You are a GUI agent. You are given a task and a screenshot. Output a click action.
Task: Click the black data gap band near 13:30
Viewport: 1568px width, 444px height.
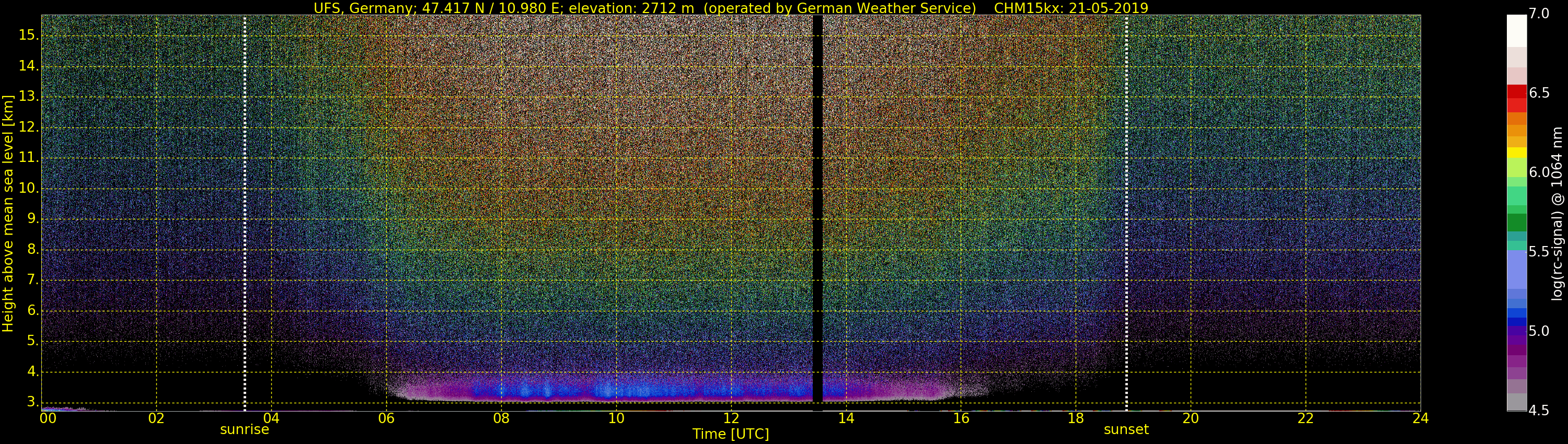818,208
